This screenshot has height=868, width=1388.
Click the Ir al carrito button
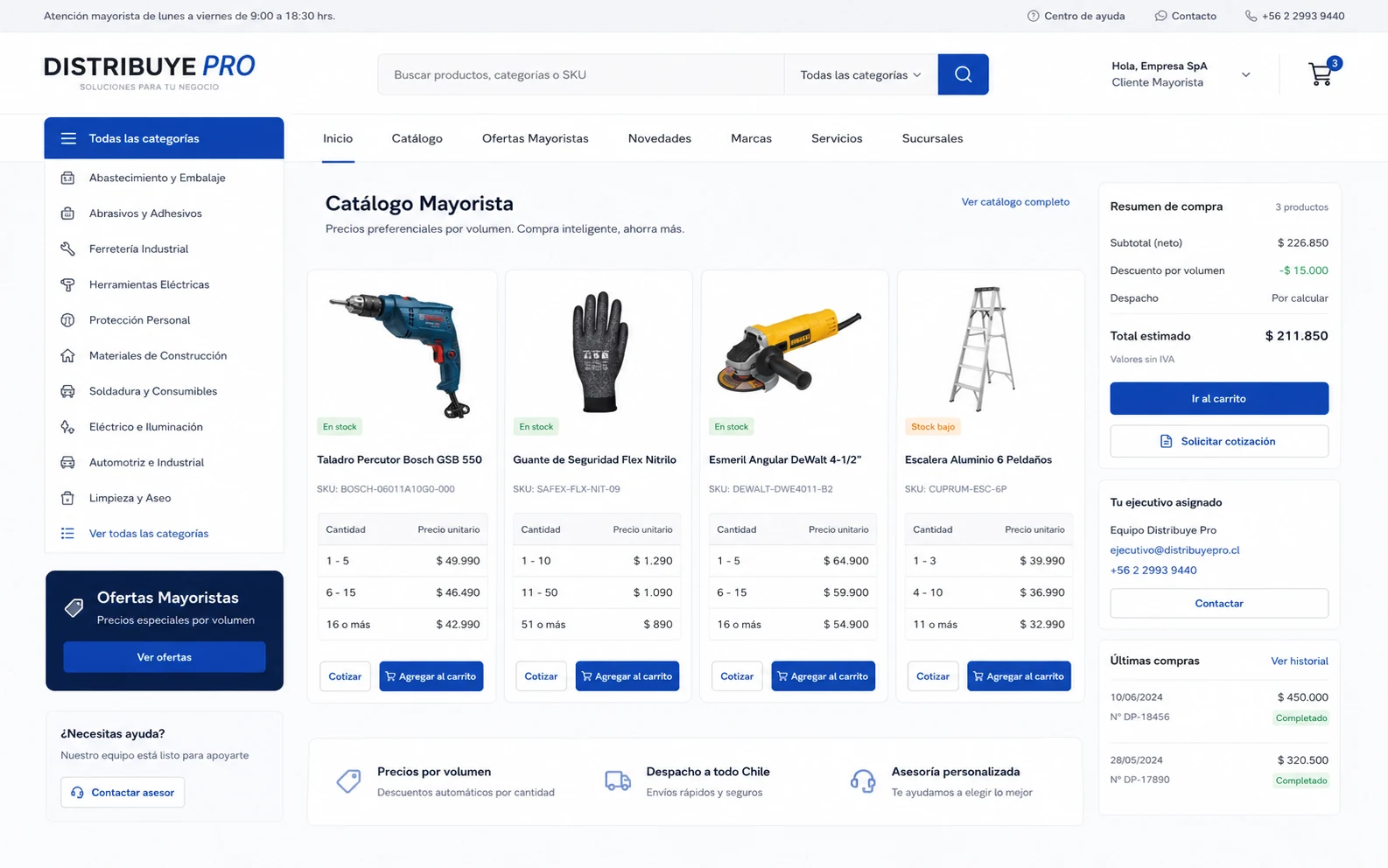click(1219, 398)
